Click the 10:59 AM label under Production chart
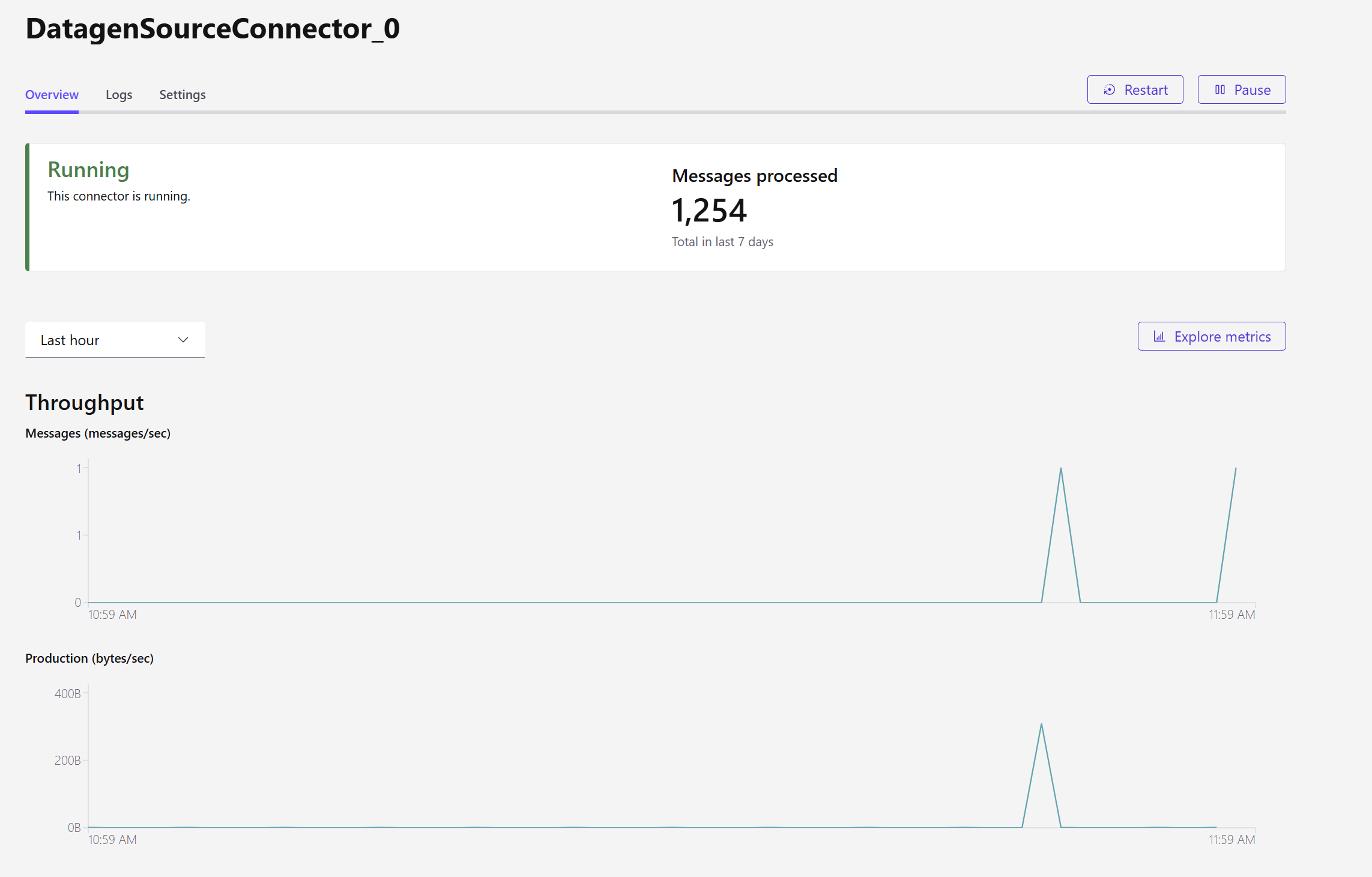The image size is (1372, 877). click(112, 840)
